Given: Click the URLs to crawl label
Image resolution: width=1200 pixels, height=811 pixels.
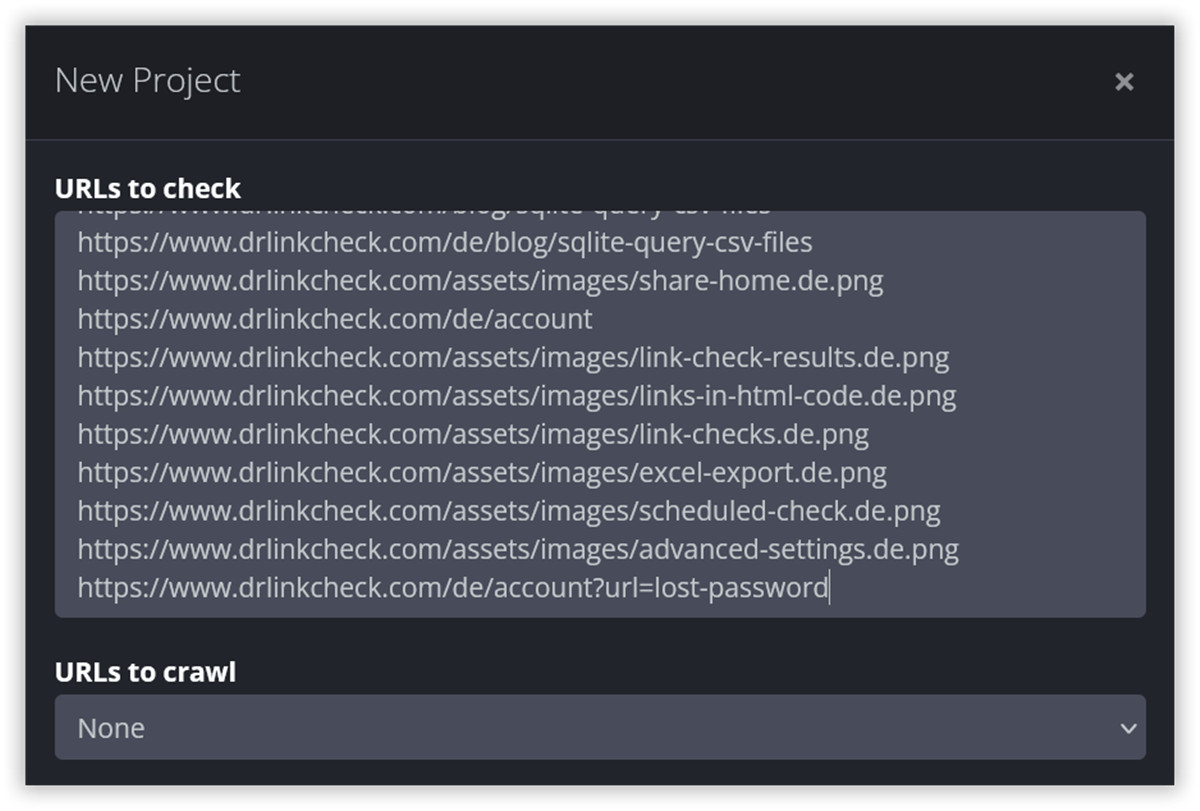Looking at the screenshot, I should click(x=146, y=672).
